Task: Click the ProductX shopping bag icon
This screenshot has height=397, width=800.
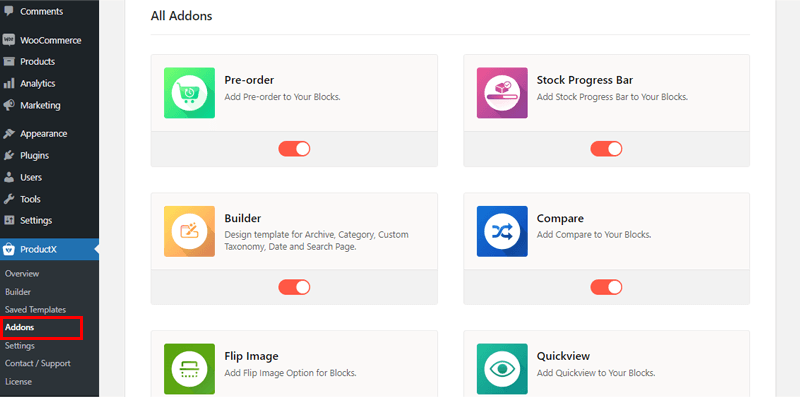Action: pos(9,250)
